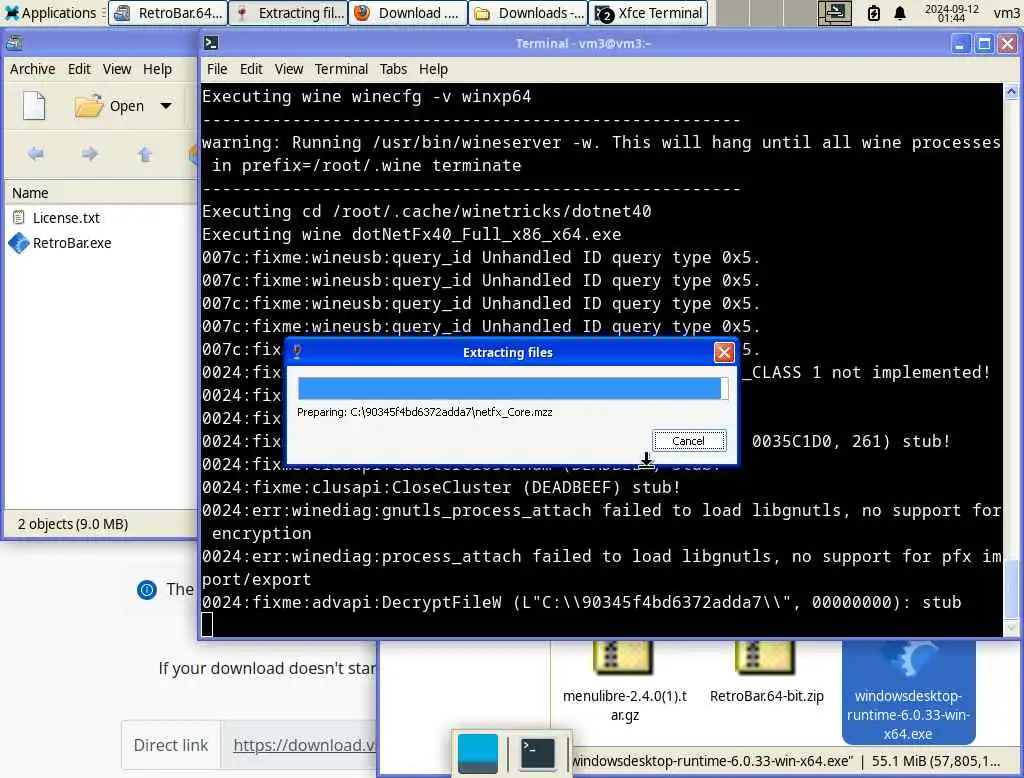The height and width of the screenshot is (778, 1024).
Task: Open the Terminal menu in the terminal window
Action: 341,69
